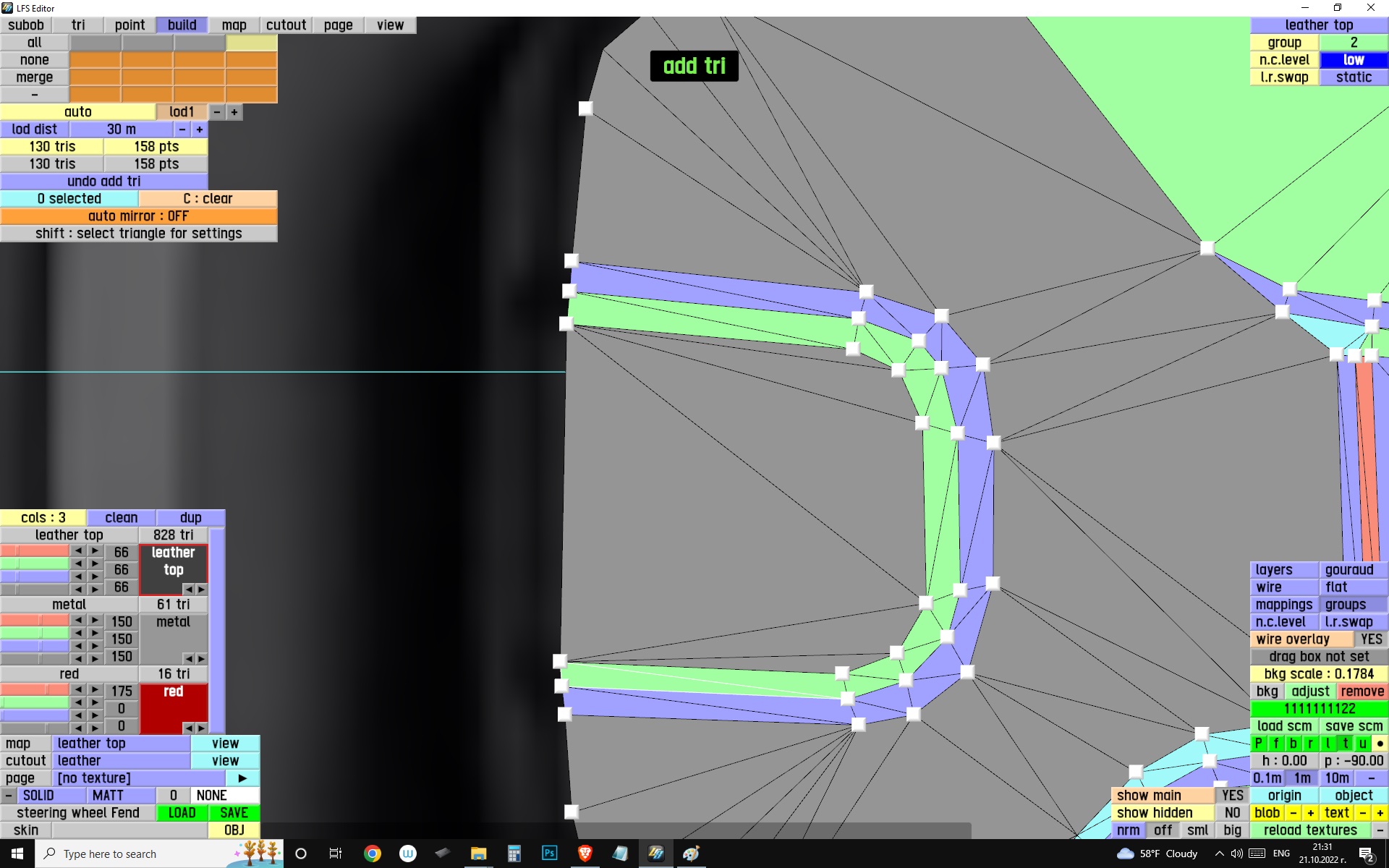Viewport: 1389px width, 868px height.
Task: Toggle wire overlay YES button
Action: coord(1370,639)
